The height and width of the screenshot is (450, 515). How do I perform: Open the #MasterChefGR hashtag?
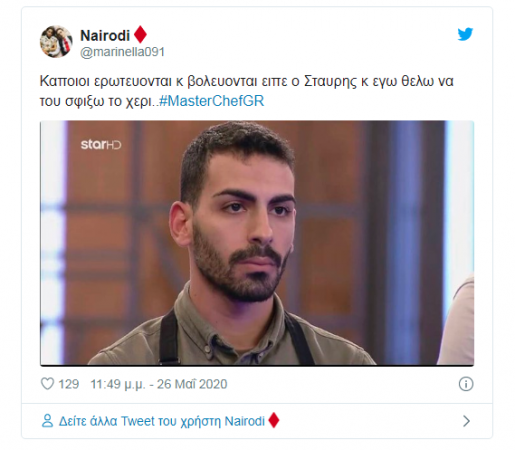212,101
